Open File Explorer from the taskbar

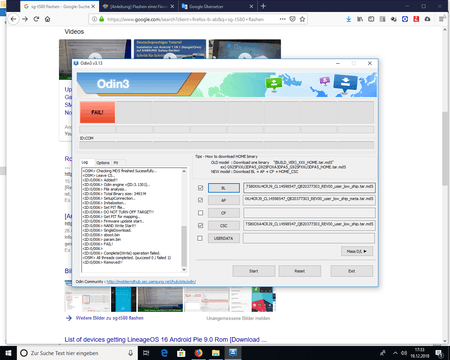pyautogui.click(x=216, y=353)
